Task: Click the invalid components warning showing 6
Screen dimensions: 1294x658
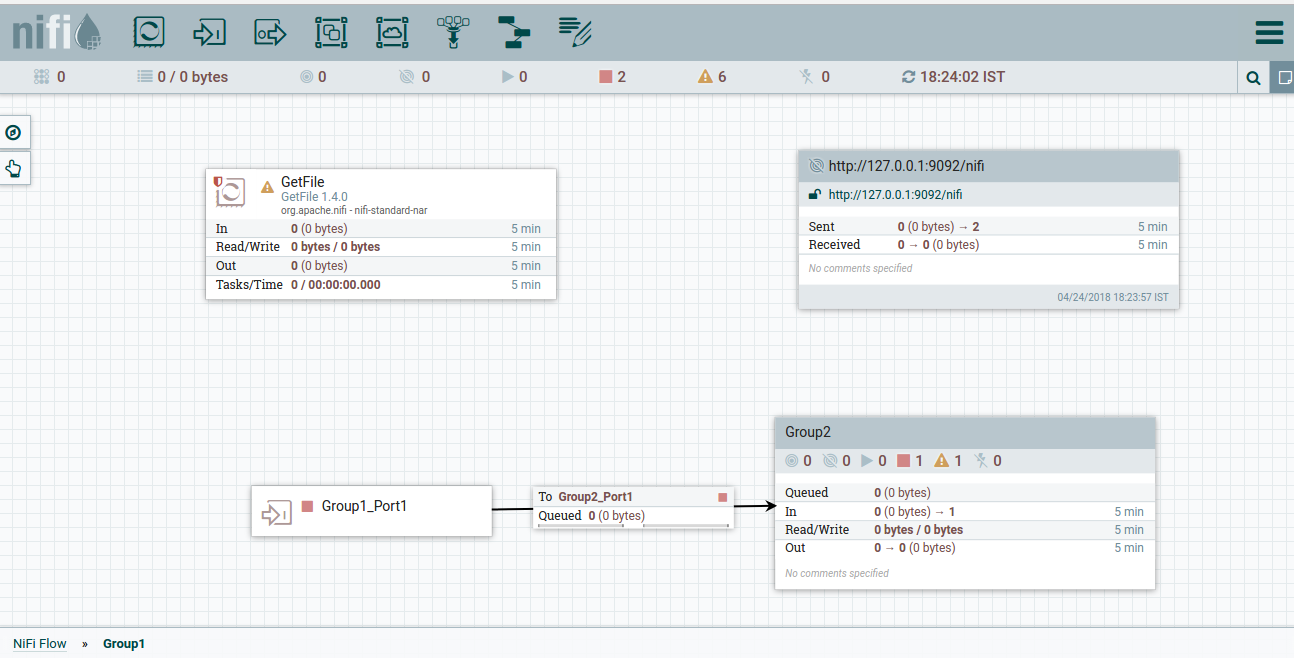Action: 703,76
